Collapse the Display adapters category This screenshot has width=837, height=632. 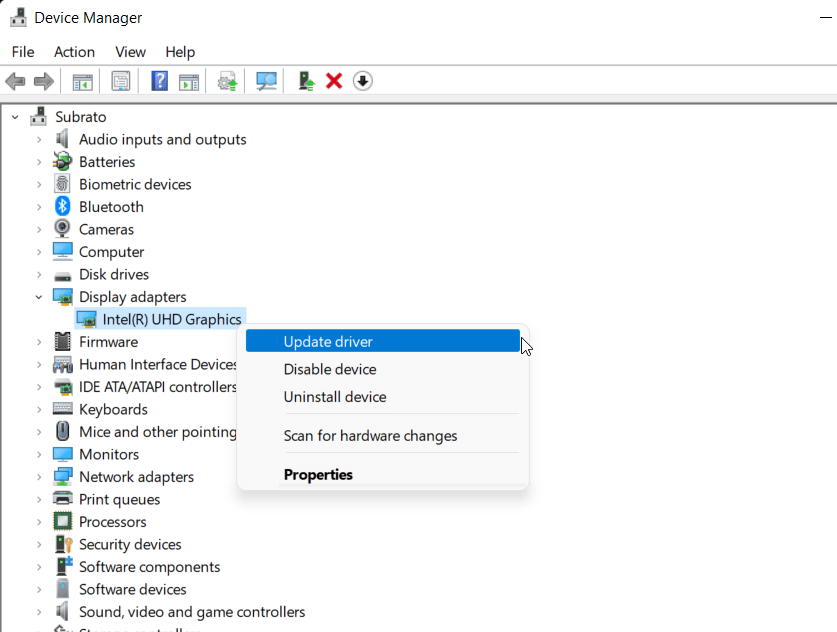(x=39, y=297)
